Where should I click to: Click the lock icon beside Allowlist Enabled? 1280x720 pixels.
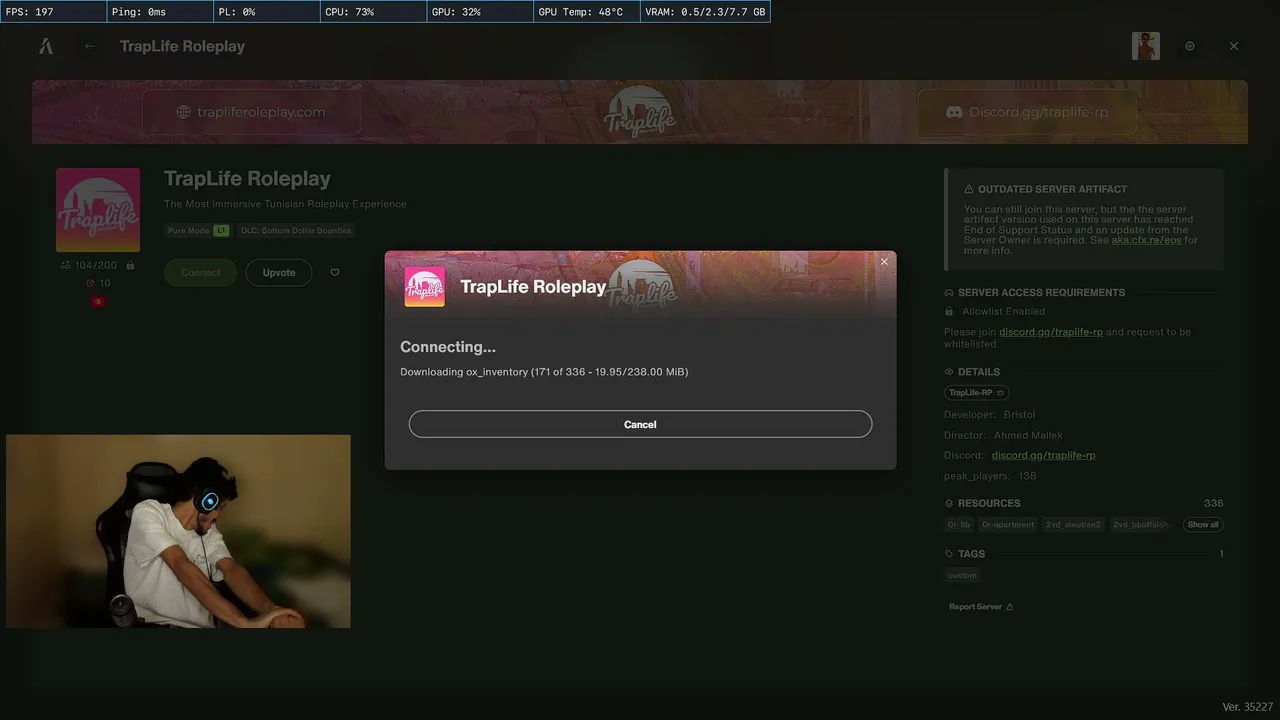(x=949, y=311)
